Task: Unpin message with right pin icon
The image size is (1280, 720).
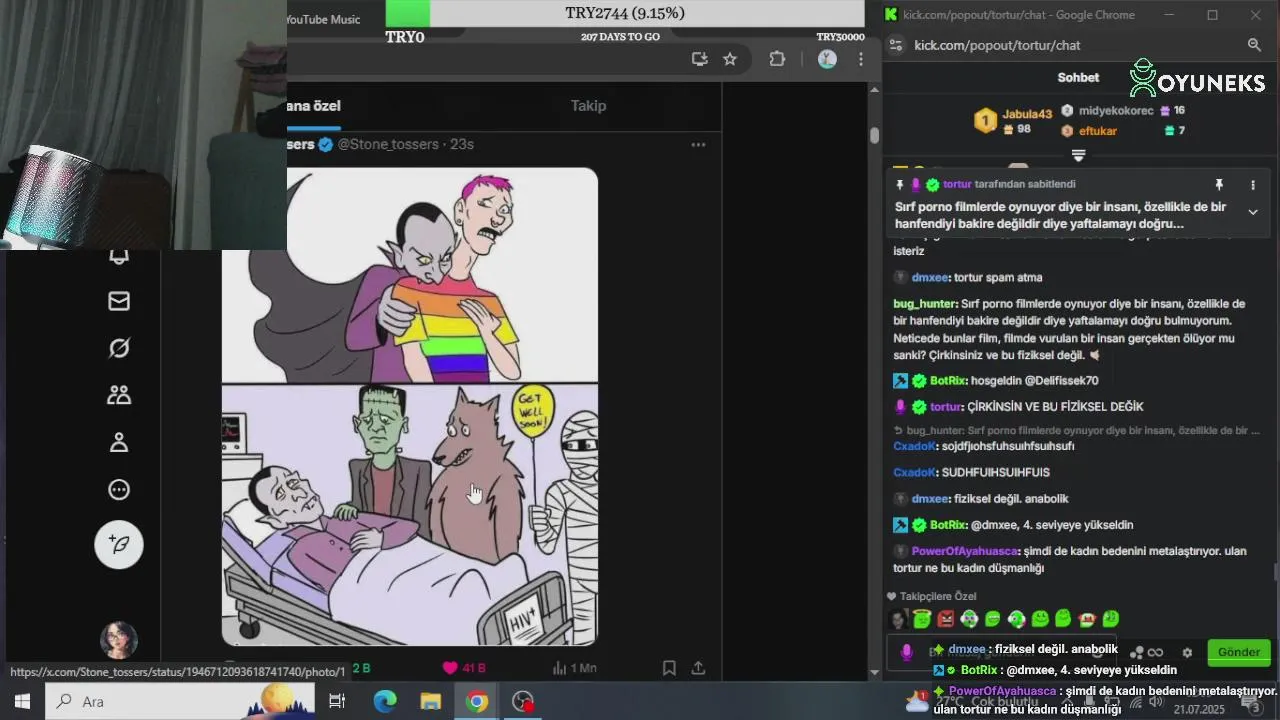Action: 1219,185
